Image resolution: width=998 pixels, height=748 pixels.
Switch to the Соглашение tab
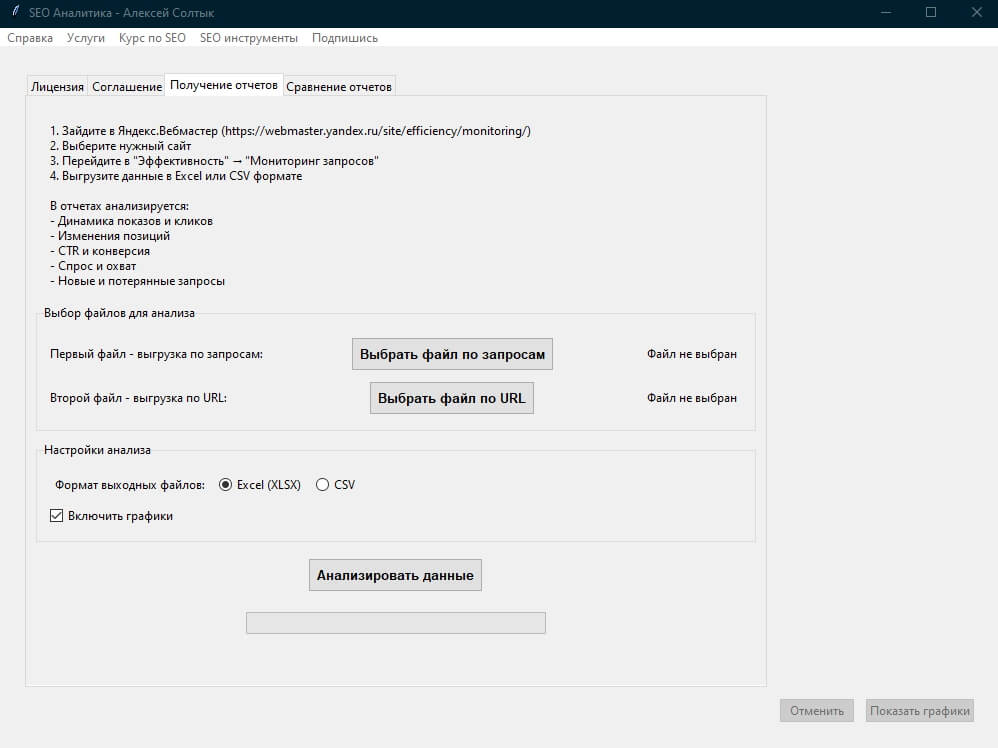(x=127, y=87)
